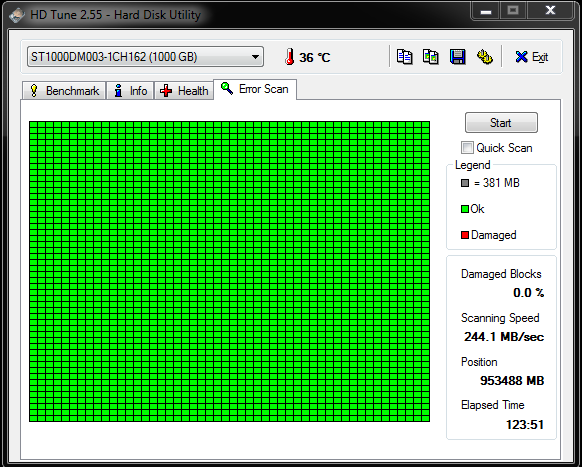This screenshot has width=582, height=467.
Task: Click the Elapsed Time label
Action: pyautogui.click(x=493, y=405)
